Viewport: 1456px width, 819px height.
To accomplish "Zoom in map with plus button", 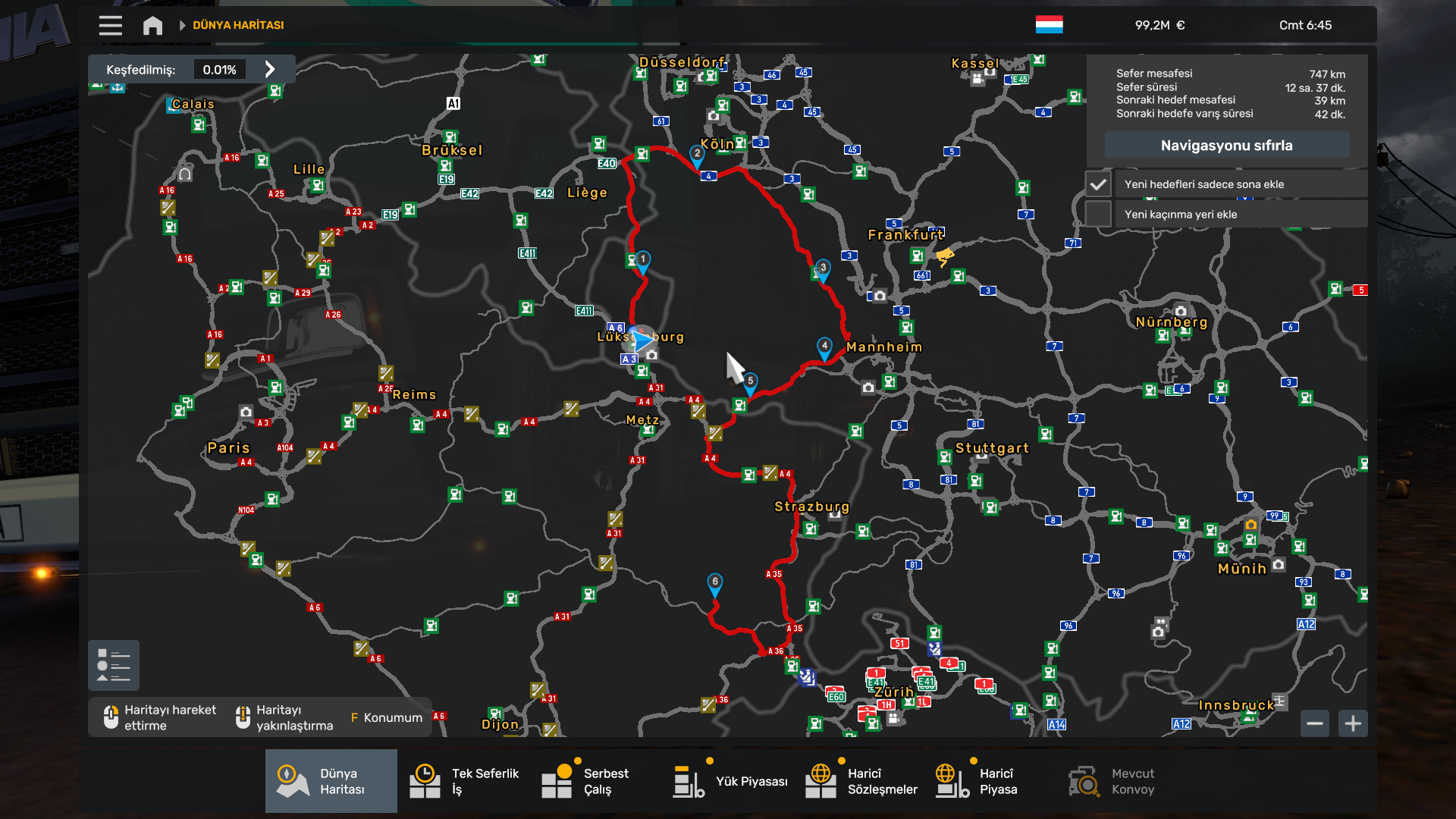I will (1353, 723).
